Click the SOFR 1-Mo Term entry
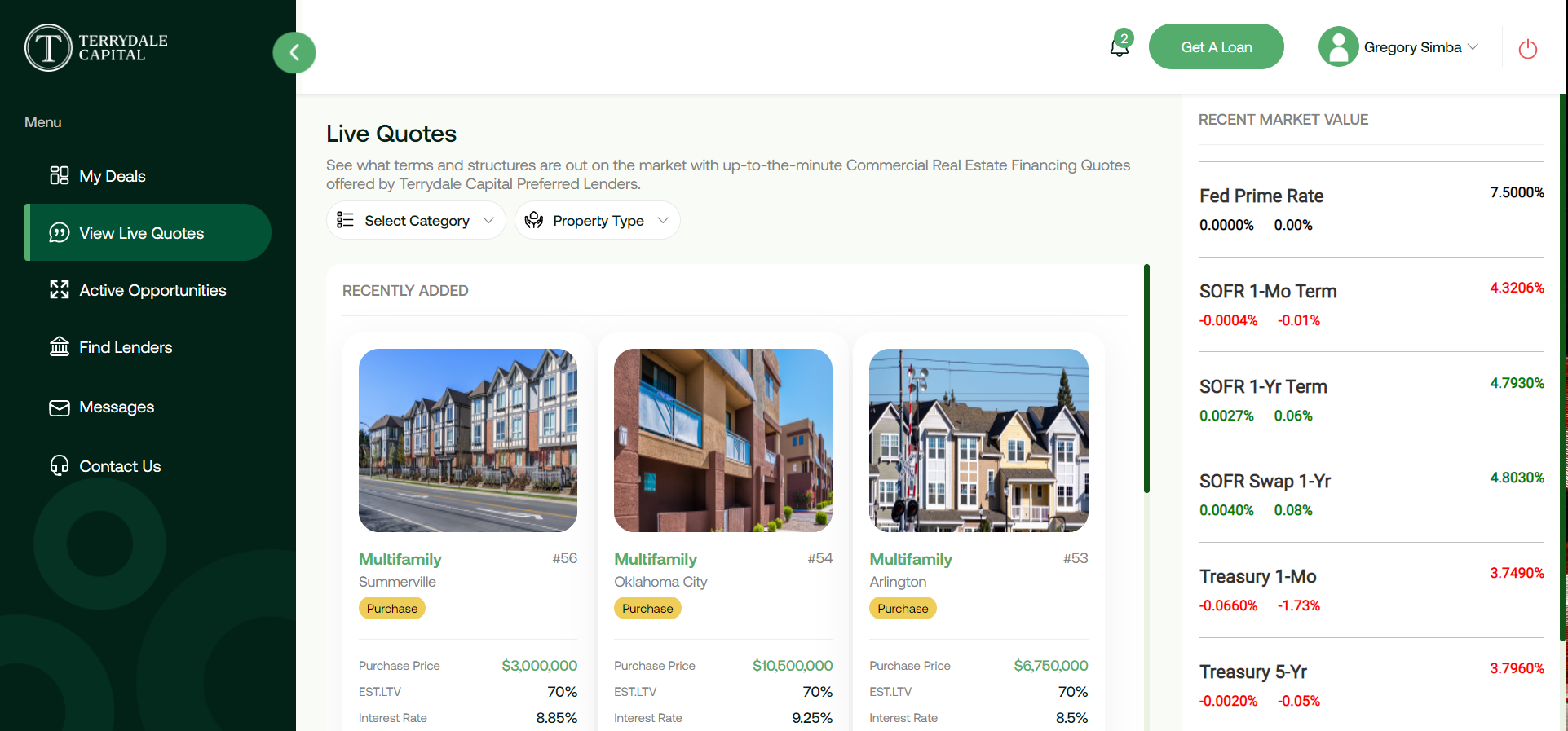Viewport: 1568px width, 731px height. tap(1371, 305)
